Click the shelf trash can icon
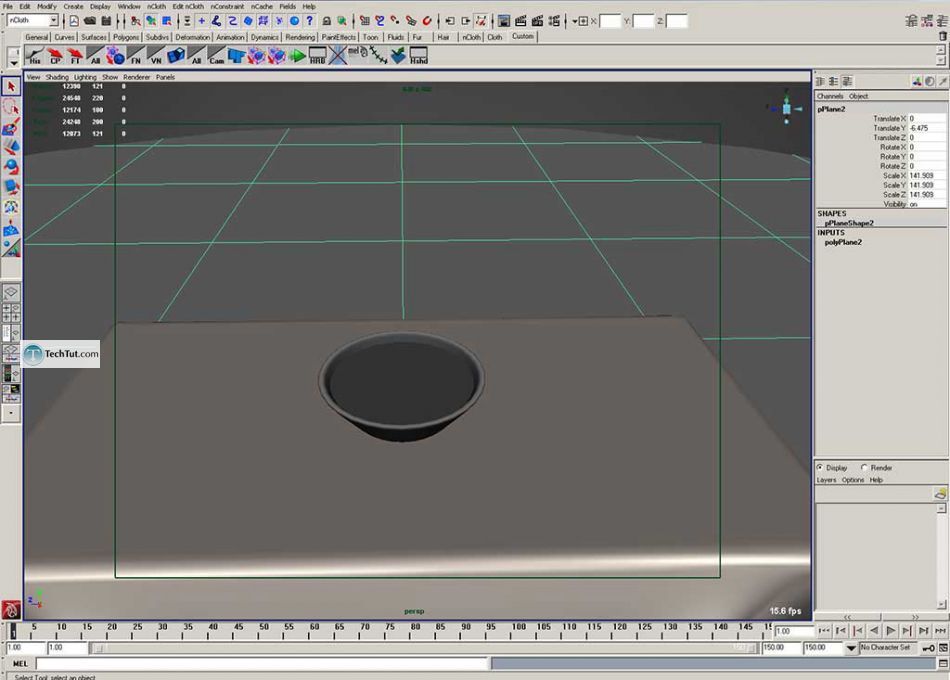 [942, 36]
